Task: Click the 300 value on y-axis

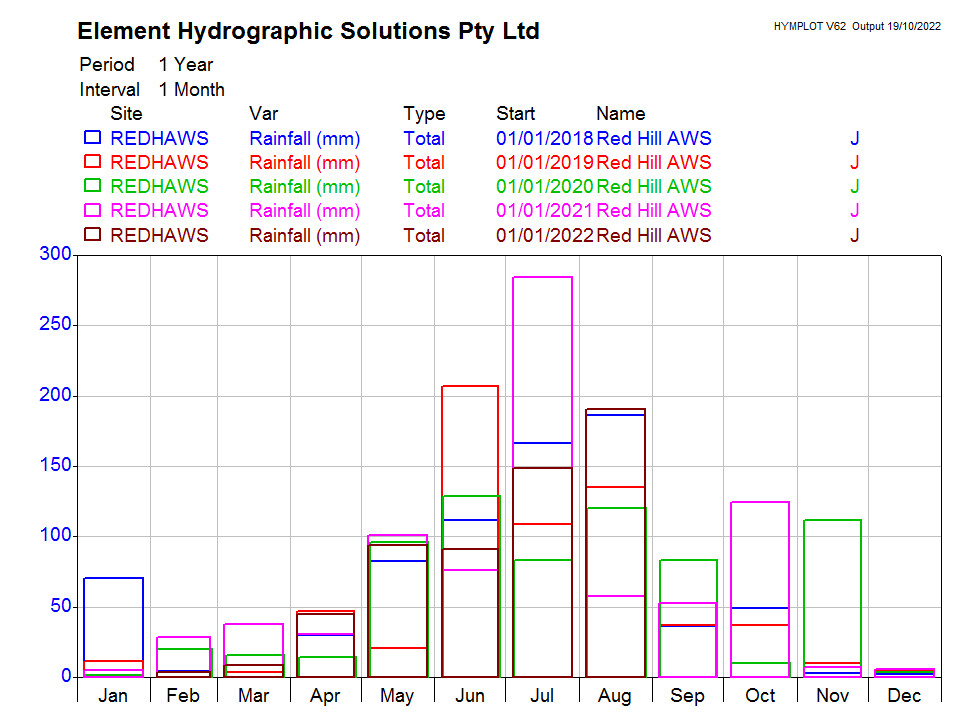Action: pyautogui.click(x=55, y=255)
